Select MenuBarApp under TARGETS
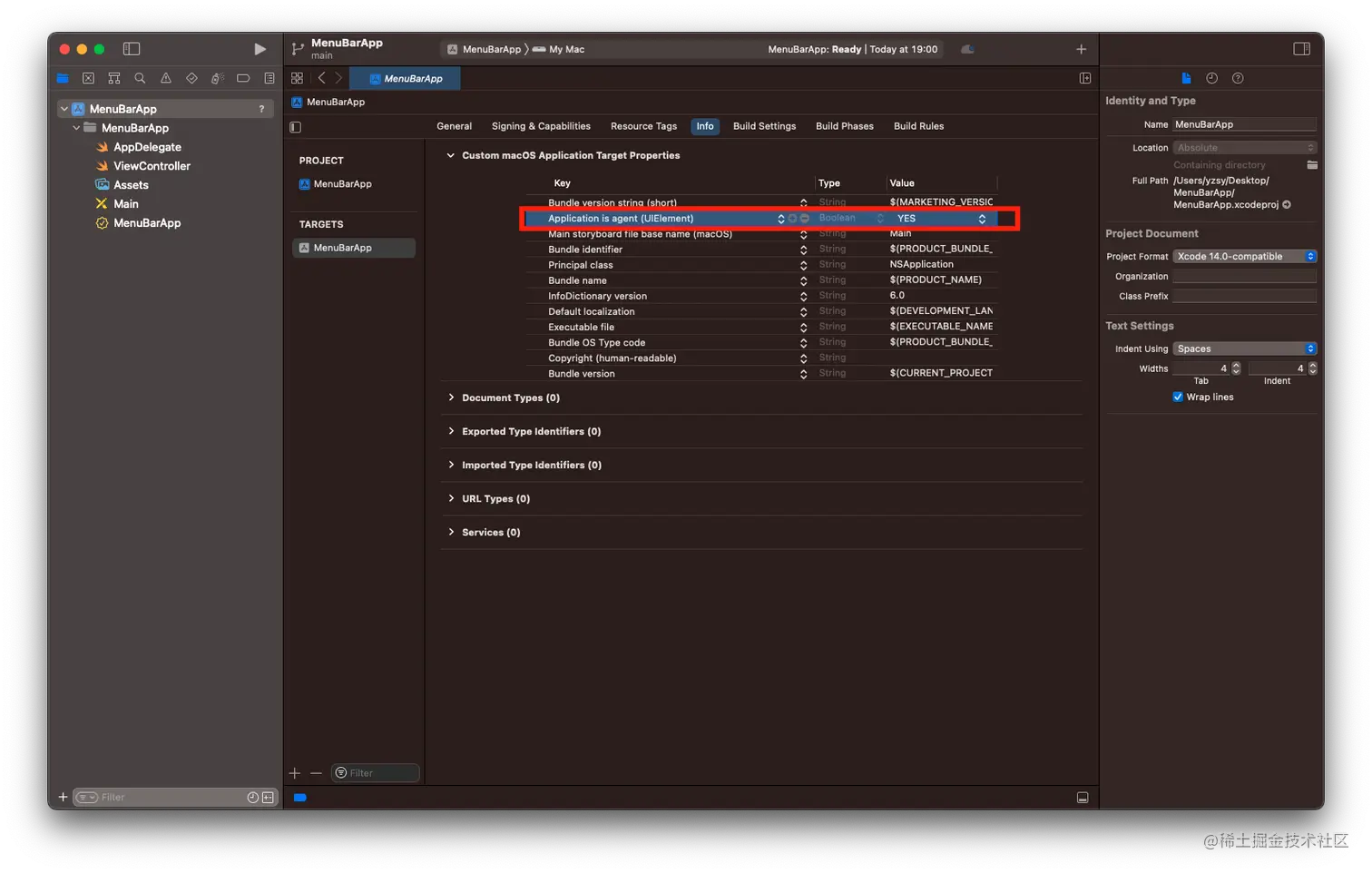This screenshot has height=873, width=1372. [x=354, y=248]
